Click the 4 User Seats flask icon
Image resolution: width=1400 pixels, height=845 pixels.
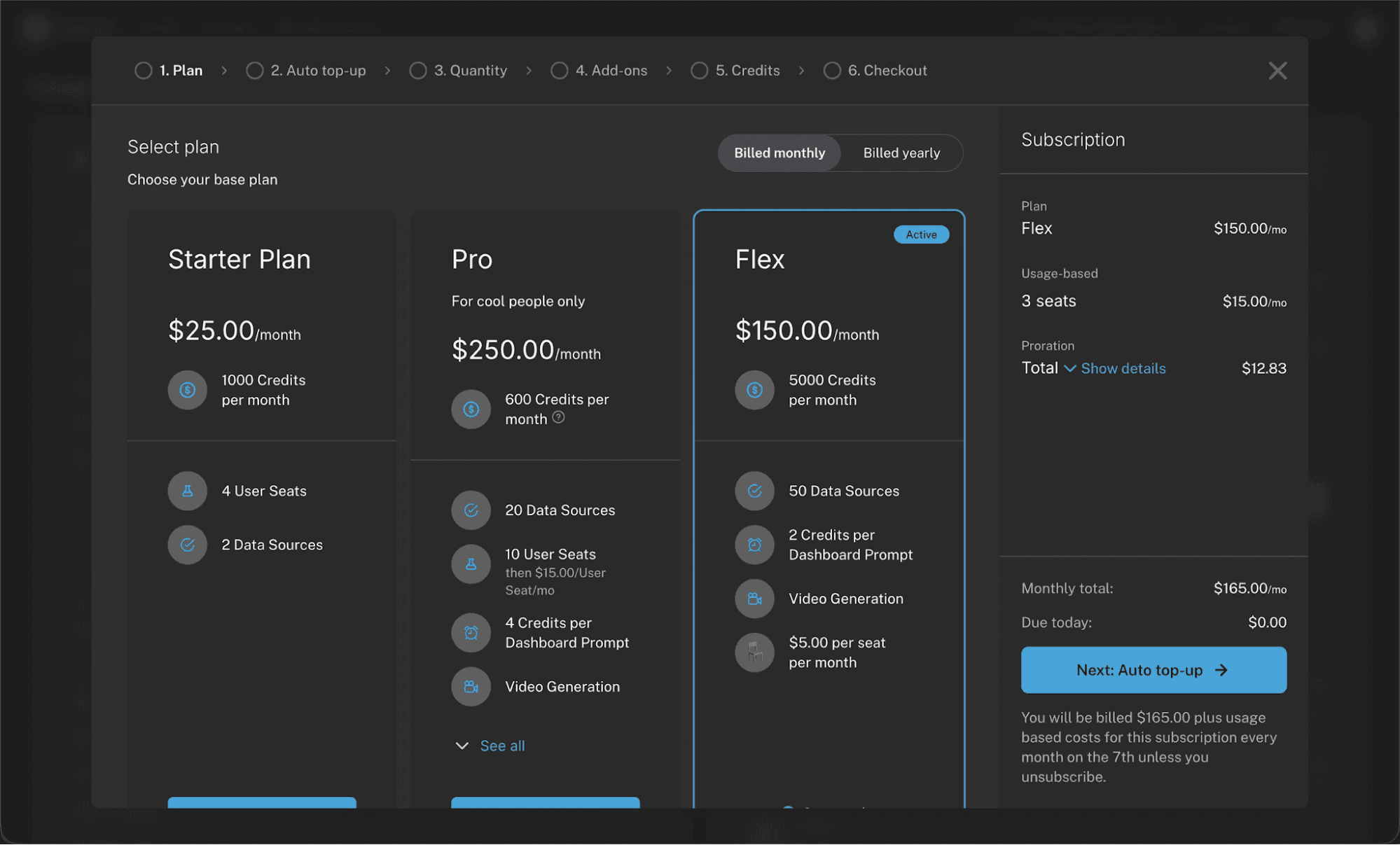(187, 491)
